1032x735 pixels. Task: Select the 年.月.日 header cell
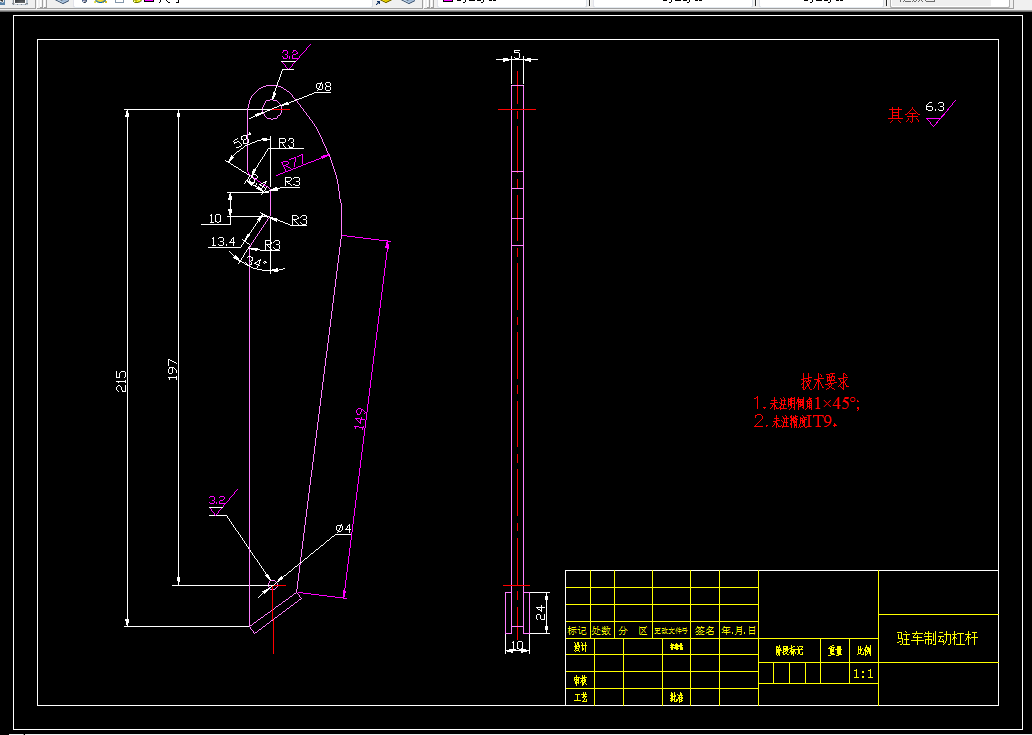click(739, 630)
